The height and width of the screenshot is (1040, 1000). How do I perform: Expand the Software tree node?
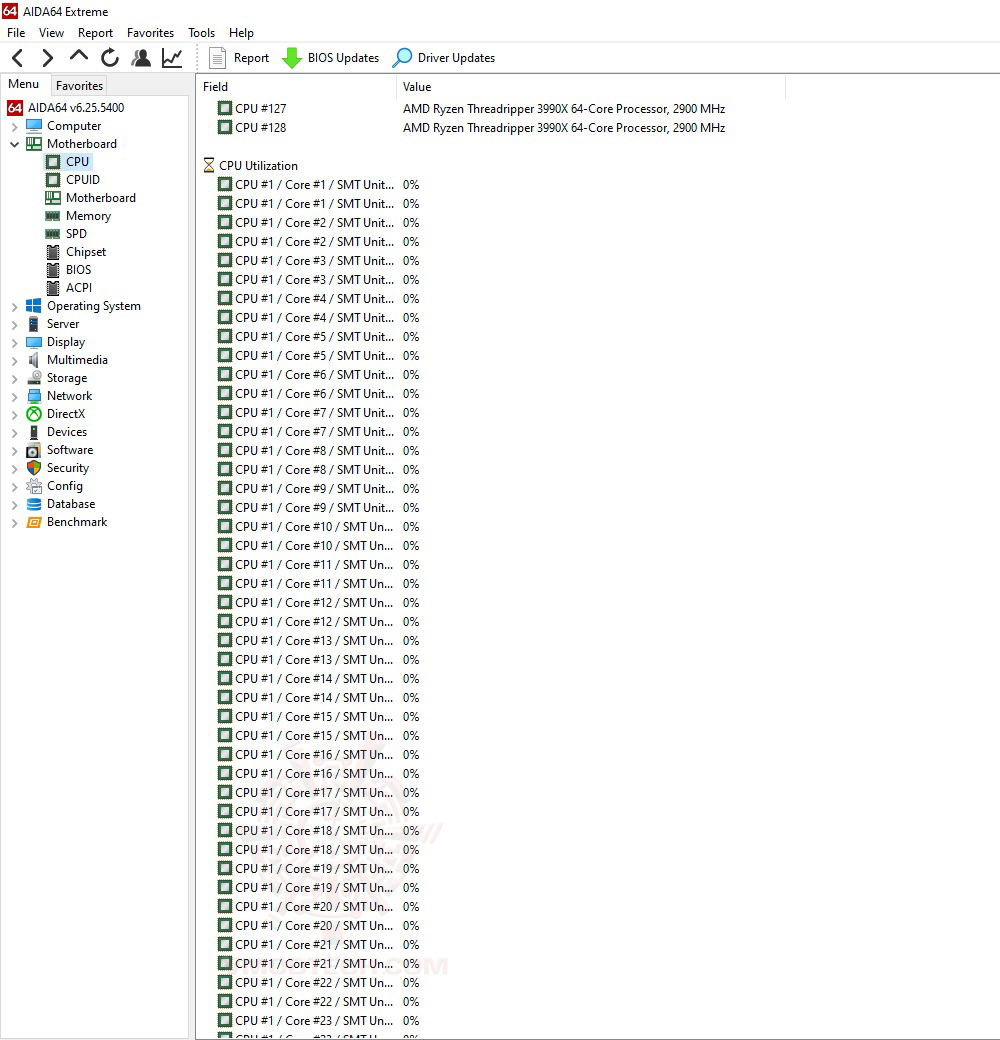(15, 450)
